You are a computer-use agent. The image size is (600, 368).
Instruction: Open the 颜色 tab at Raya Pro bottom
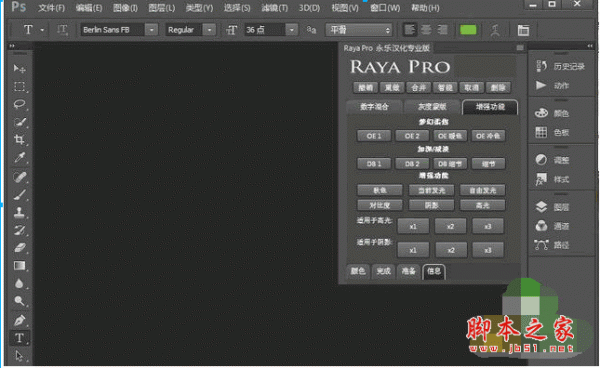coord(358,271)
